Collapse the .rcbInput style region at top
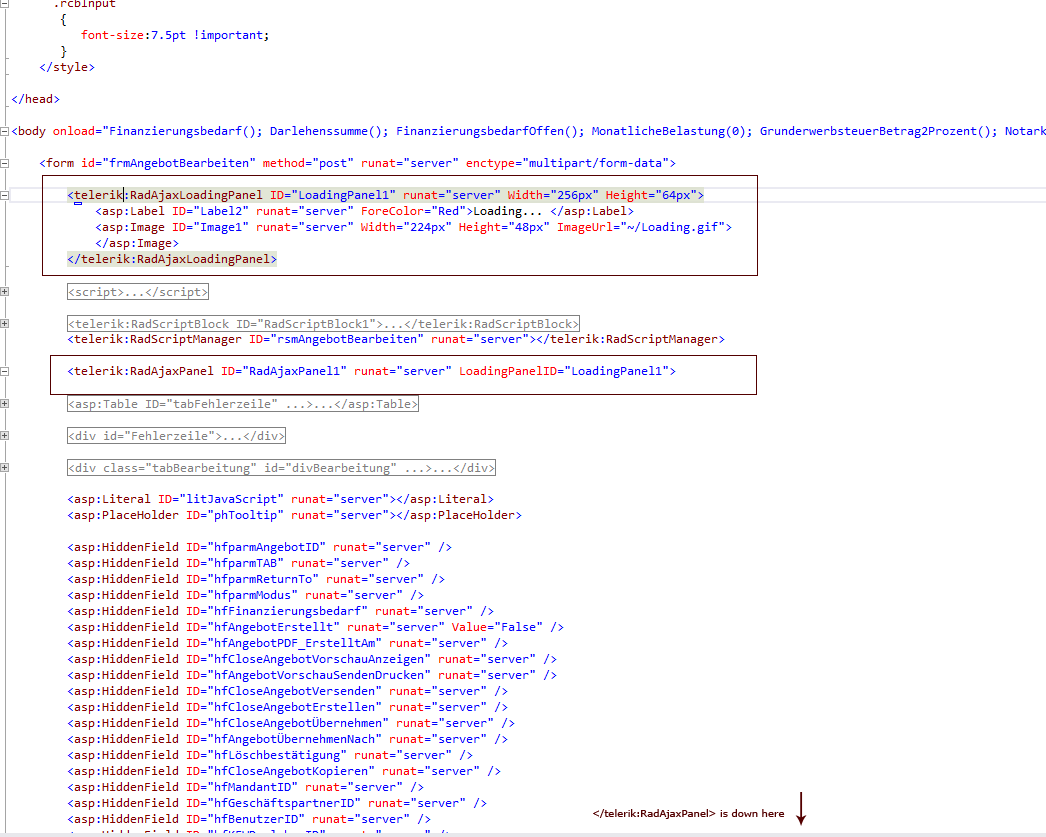The height and width of the screenshot is (837, 1046). [4, 4]
